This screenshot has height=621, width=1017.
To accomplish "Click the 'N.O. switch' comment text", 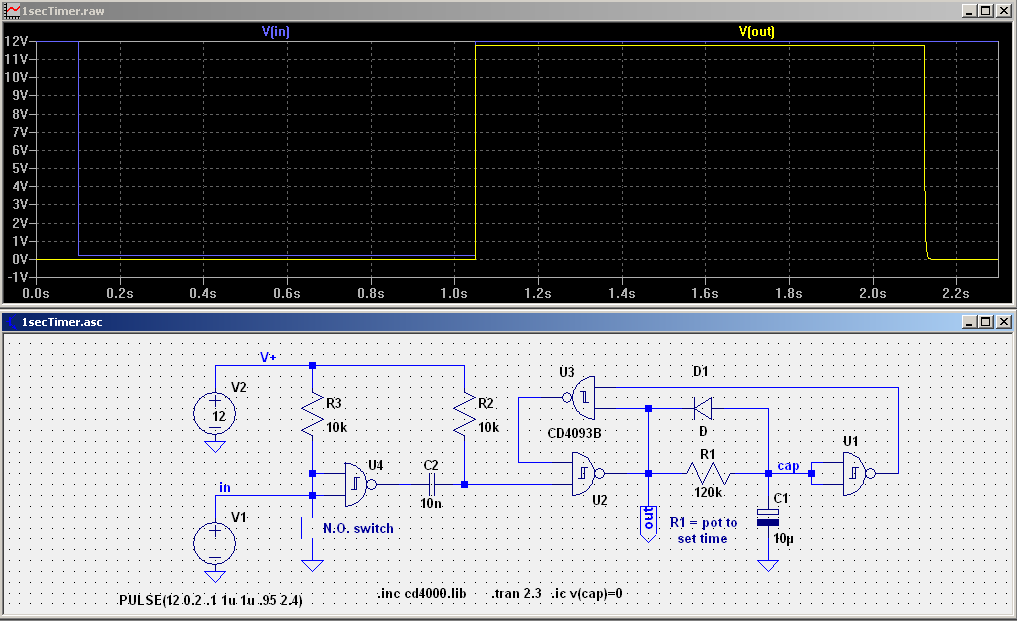I will (358, 528).
